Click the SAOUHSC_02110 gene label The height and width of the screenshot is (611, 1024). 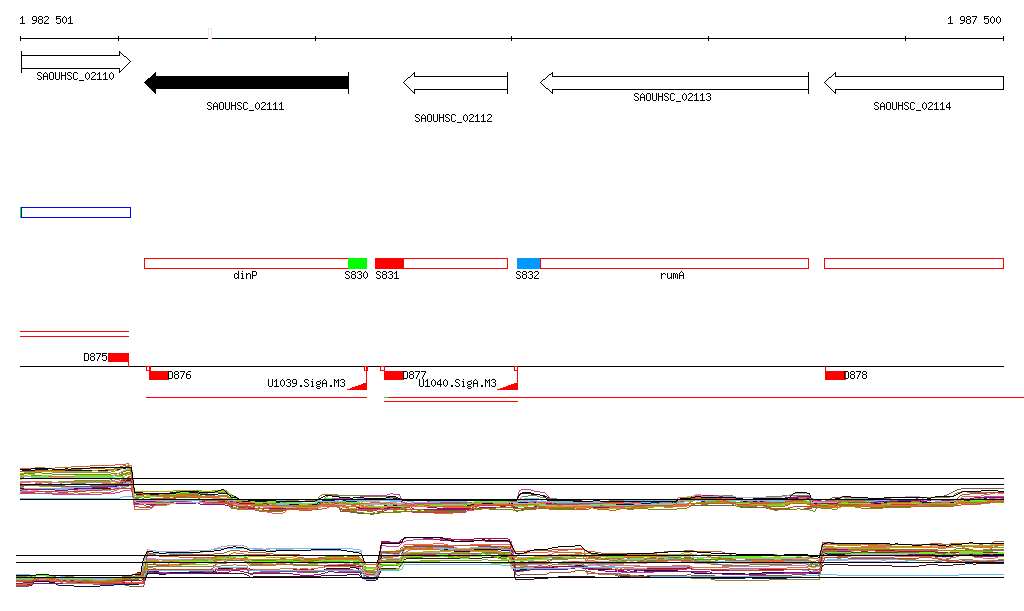[x=75, y=76]
